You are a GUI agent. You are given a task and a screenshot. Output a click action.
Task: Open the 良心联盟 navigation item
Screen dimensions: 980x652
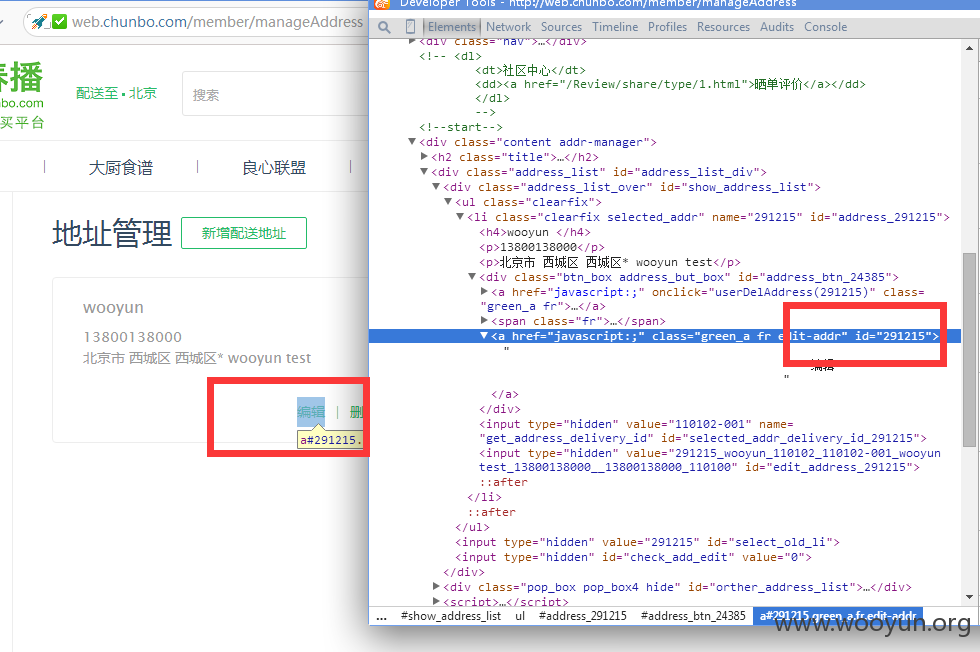pos(274,168)
